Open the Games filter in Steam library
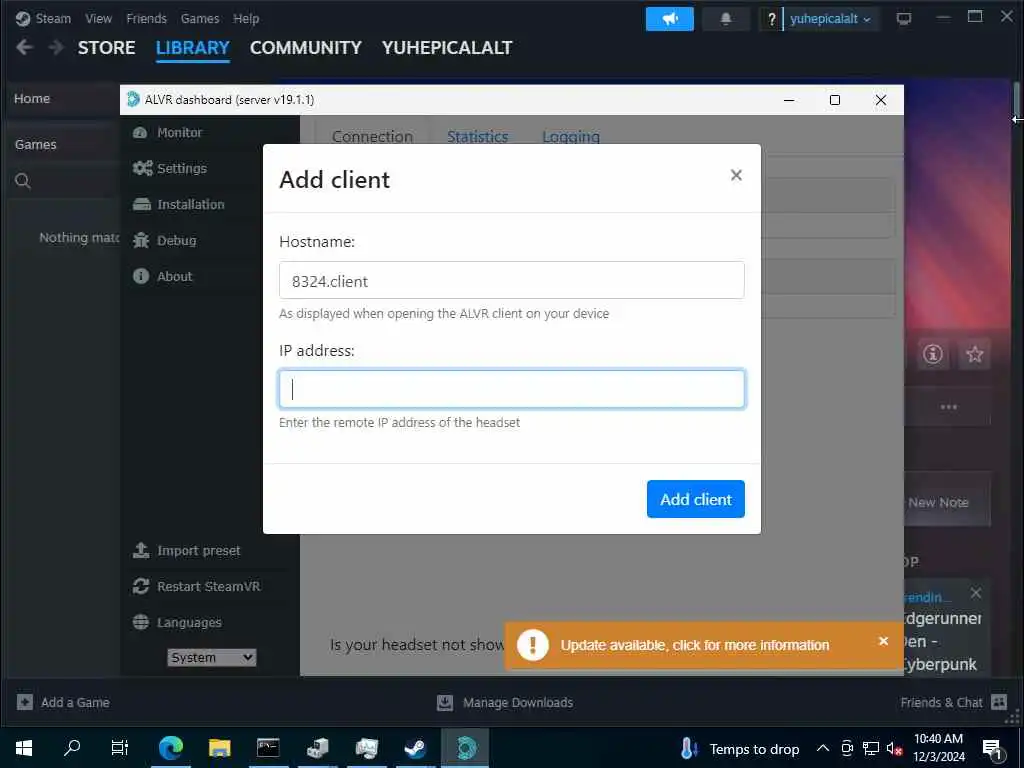This screenshot has height=768, width=1024. point(35,144)
